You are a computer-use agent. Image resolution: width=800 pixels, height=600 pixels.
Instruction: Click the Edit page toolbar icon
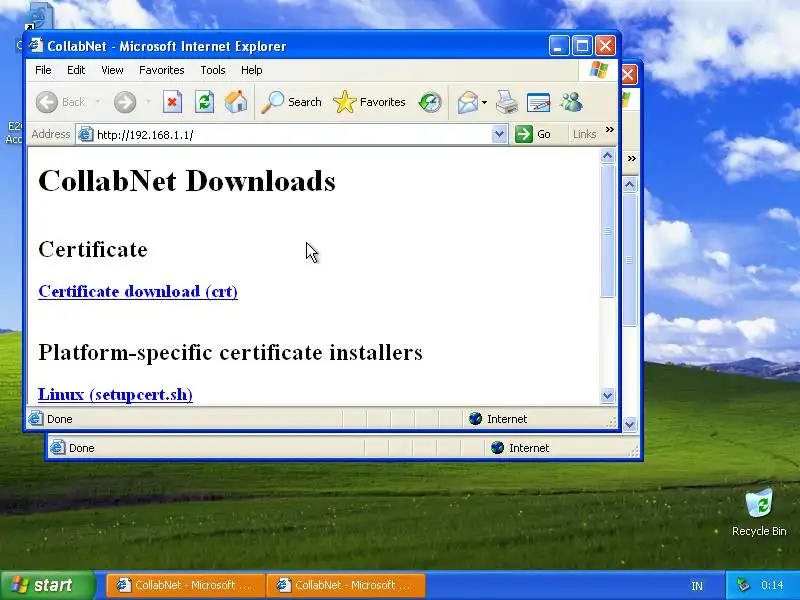[x=538, y=102]
